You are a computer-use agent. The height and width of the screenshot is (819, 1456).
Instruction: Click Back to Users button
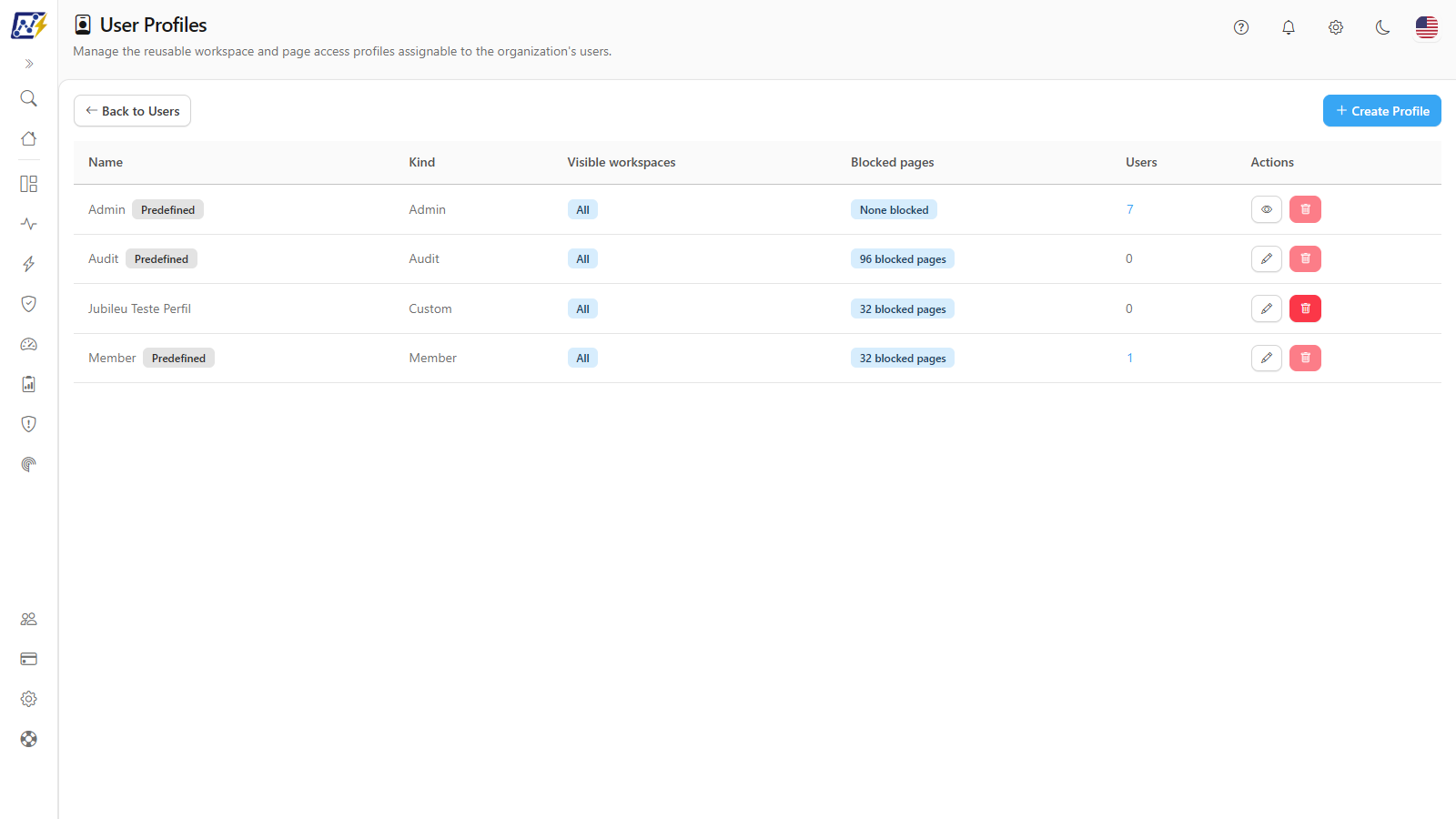(132, 111)
